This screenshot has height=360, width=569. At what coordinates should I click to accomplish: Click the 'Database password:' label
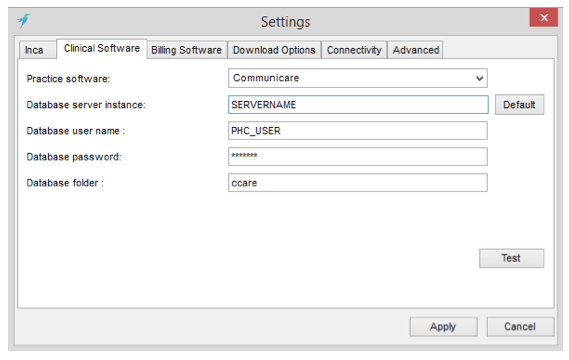tap(74, 157)
